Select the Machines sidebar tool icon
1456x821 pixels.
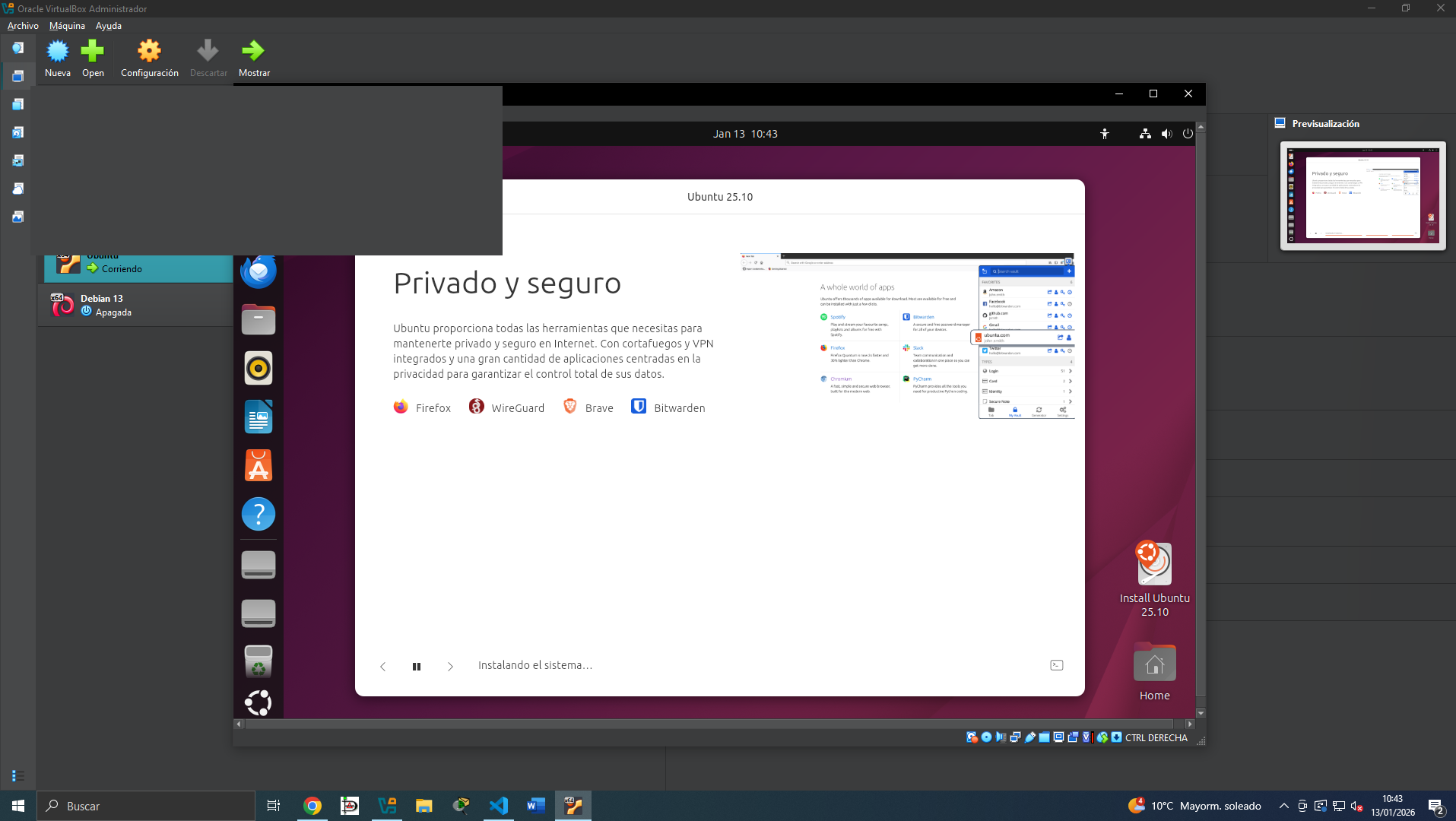coord(17,76)
